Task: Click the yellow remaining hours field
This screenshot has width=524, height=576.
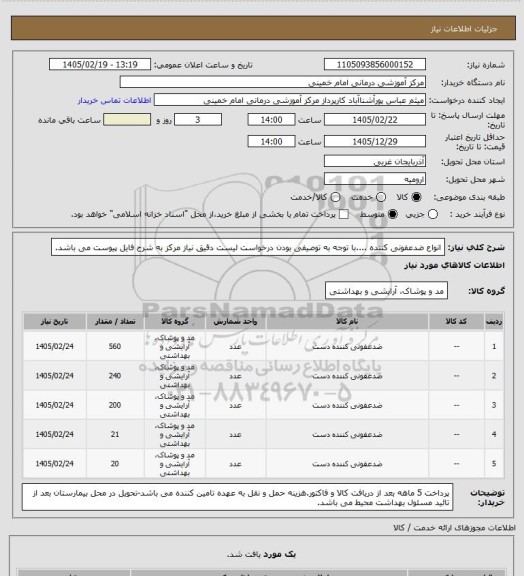Action: click(127, 120)
